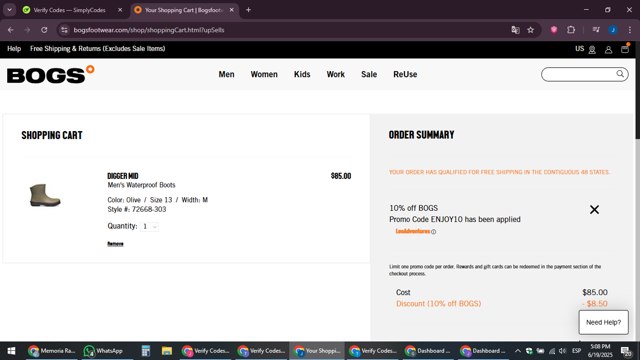This screenshot has height=360, width=640.
Task: Open the ReUse menu
Action: click(x=405, y=74)
